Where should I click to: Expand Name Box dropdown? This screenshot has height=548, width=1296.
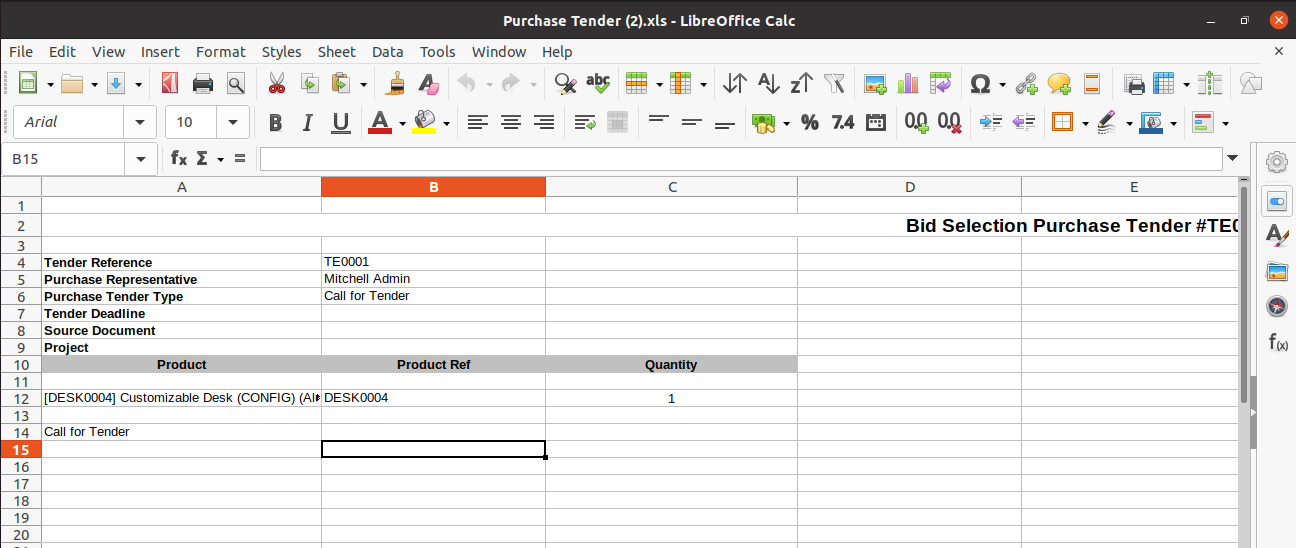click(139, 158)
